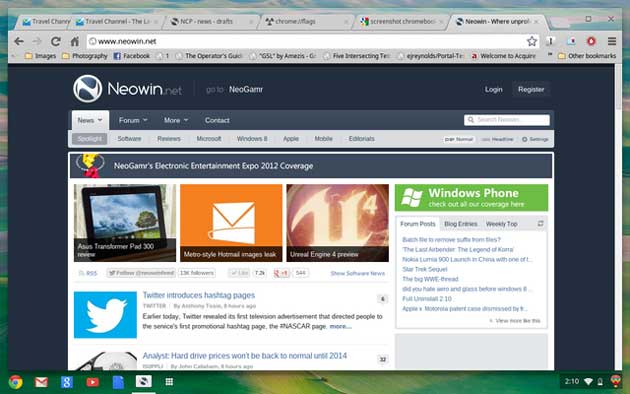
Task: Launch Gmail from the shelf
Action: (x=41, y=382)
